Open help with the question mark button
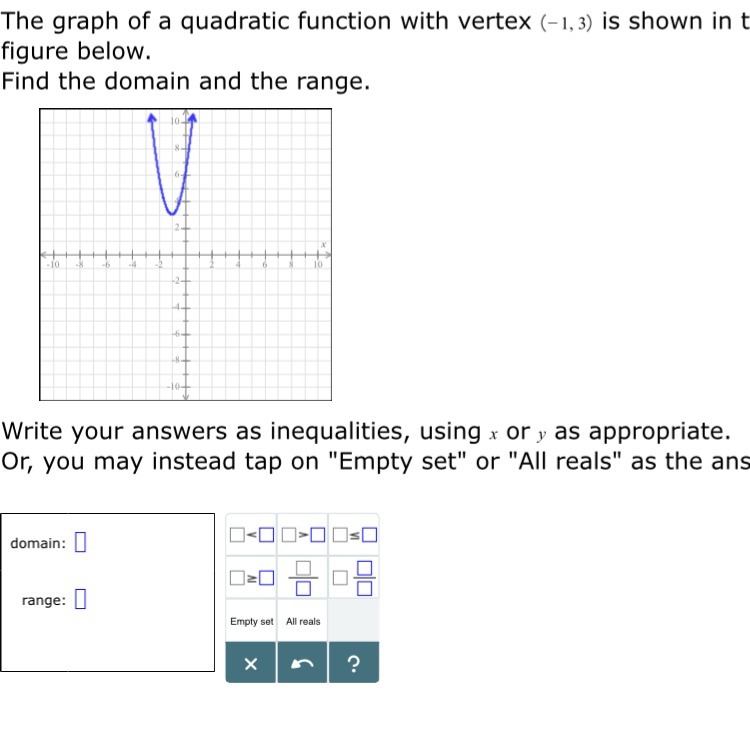The image size is (750, 750). click(354, 664)
